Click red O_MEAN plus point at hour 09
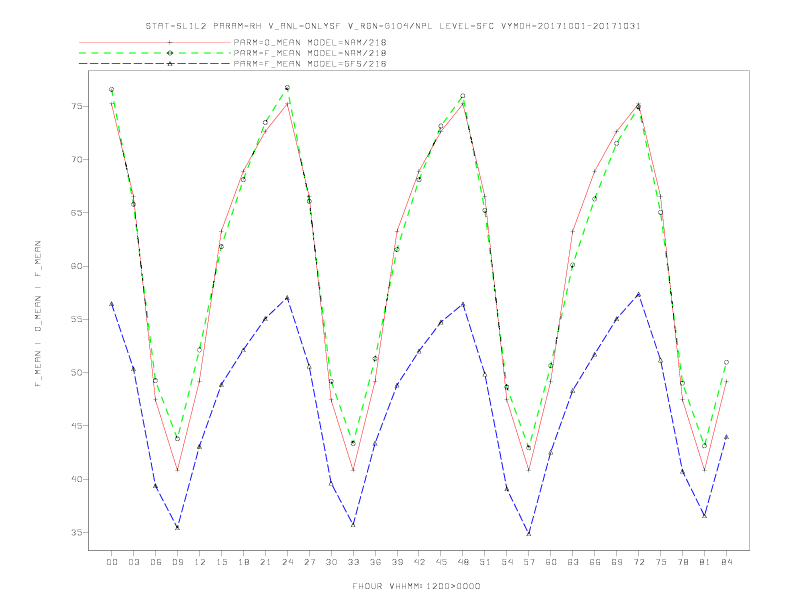792x612 pixels. pos(177,470)
